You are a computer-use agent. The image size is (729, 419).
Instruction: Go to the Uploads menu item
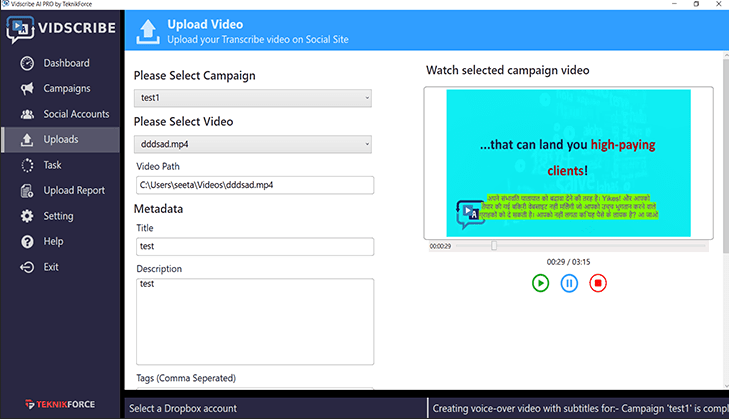click(60, 140)
